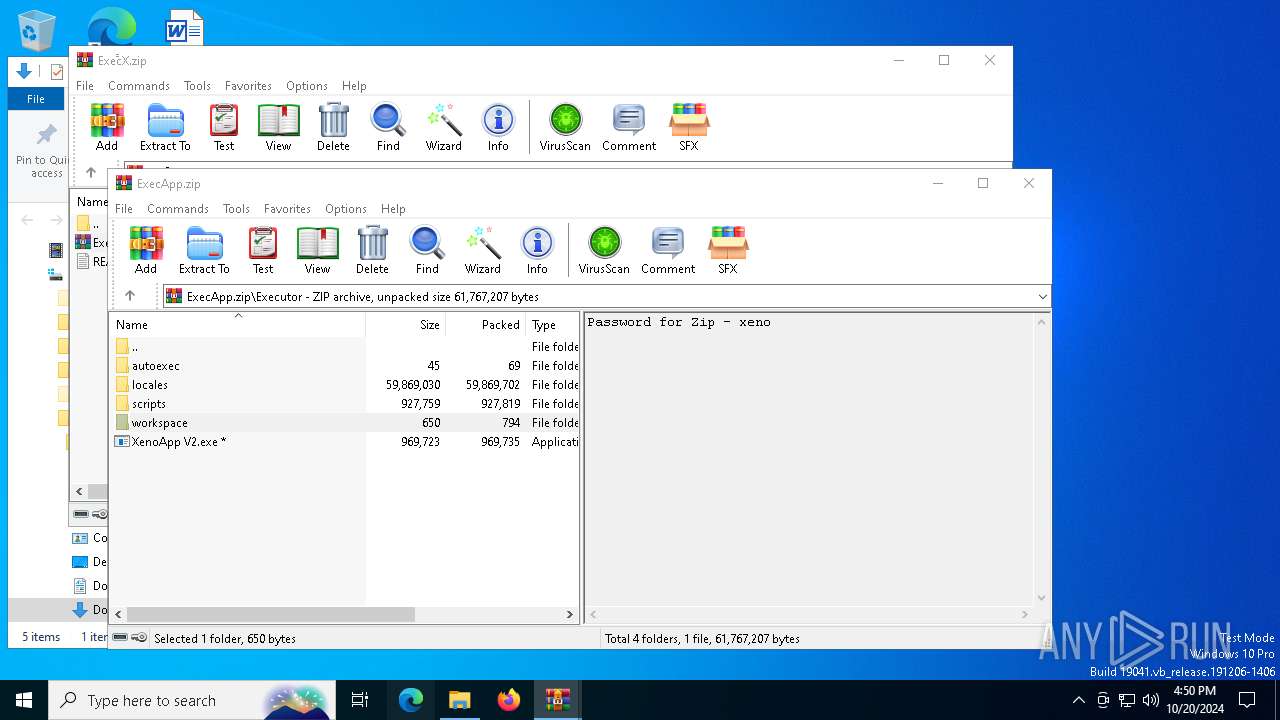The width and height of the screenshot is (1280, 720).
Task: Click SFX icon in ExecApp.zip window
Action: click(727, 250)
